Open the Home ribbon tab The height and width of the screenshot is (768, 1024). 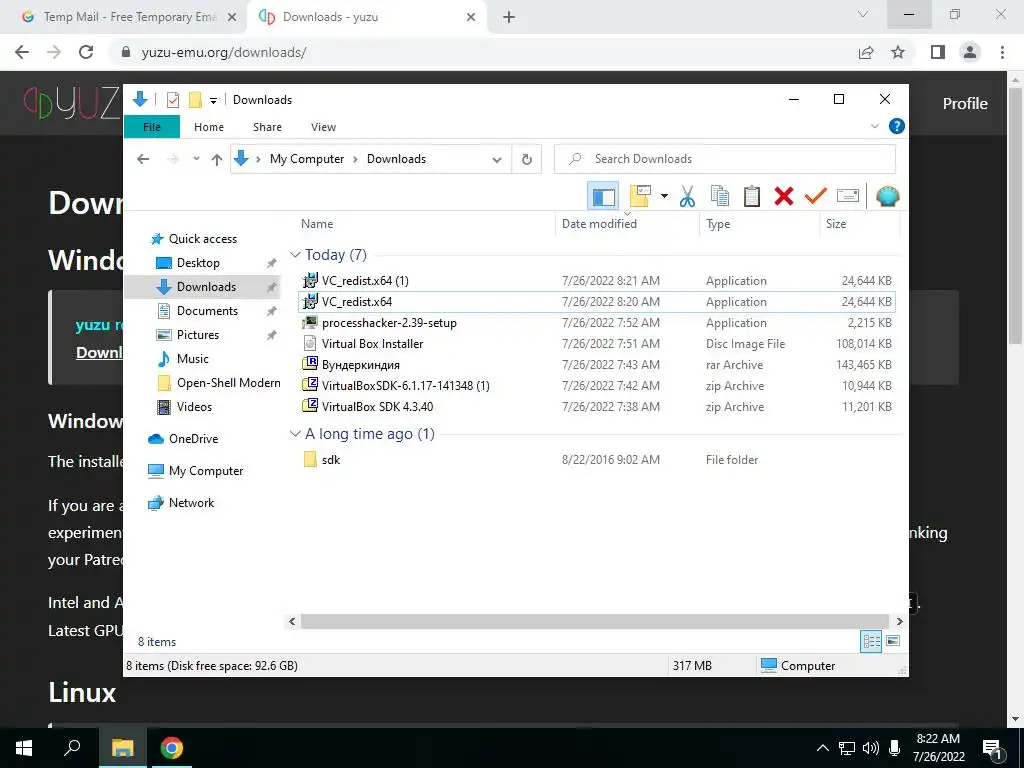(x=209, y=127)
